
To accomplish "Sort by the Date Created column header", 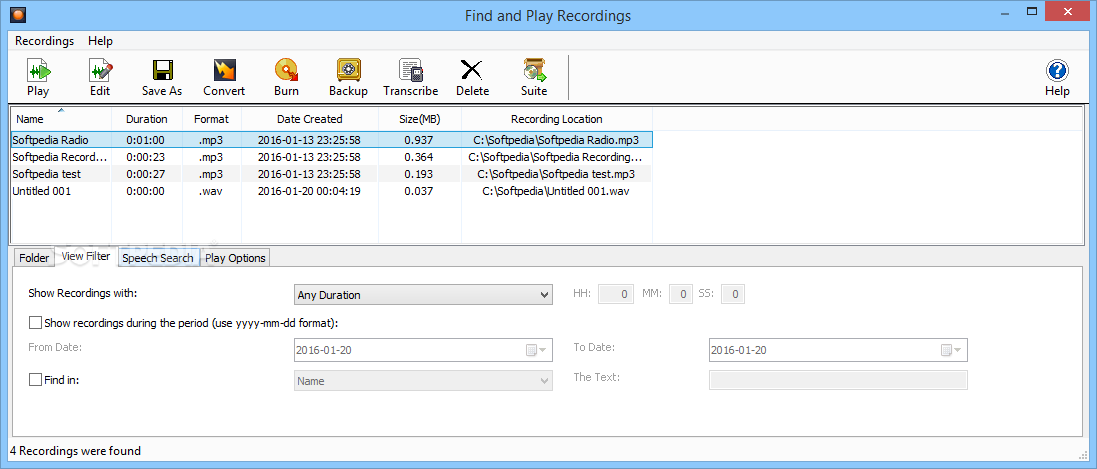I will click(x=310, y=119).
